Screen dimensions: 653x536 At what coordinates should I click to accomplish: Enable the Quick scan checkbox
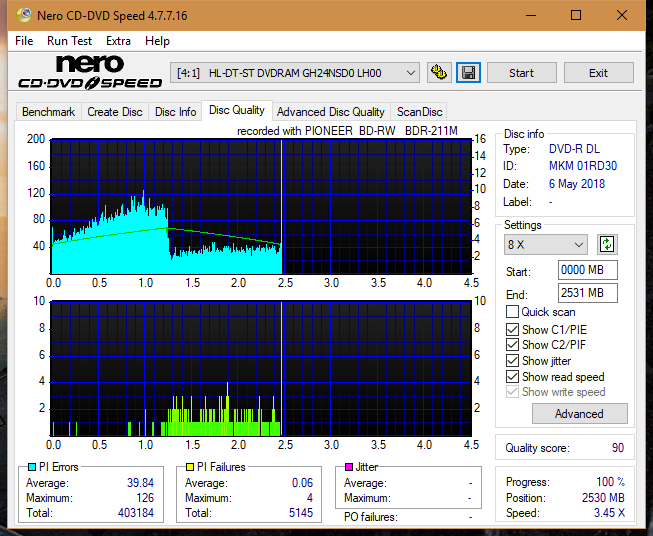[x=512, y=312]
